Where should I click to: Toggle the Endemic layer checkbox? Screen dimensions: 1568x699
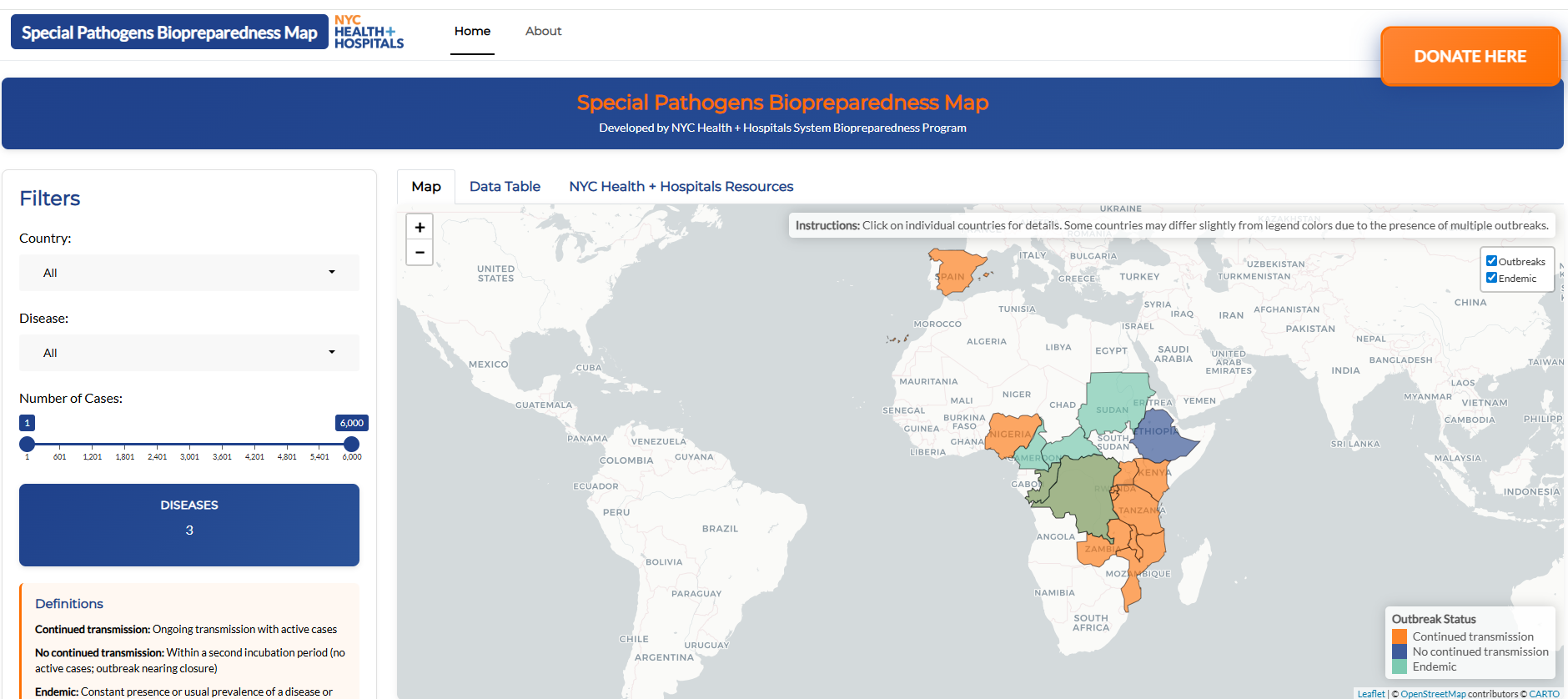(1492, 278)
